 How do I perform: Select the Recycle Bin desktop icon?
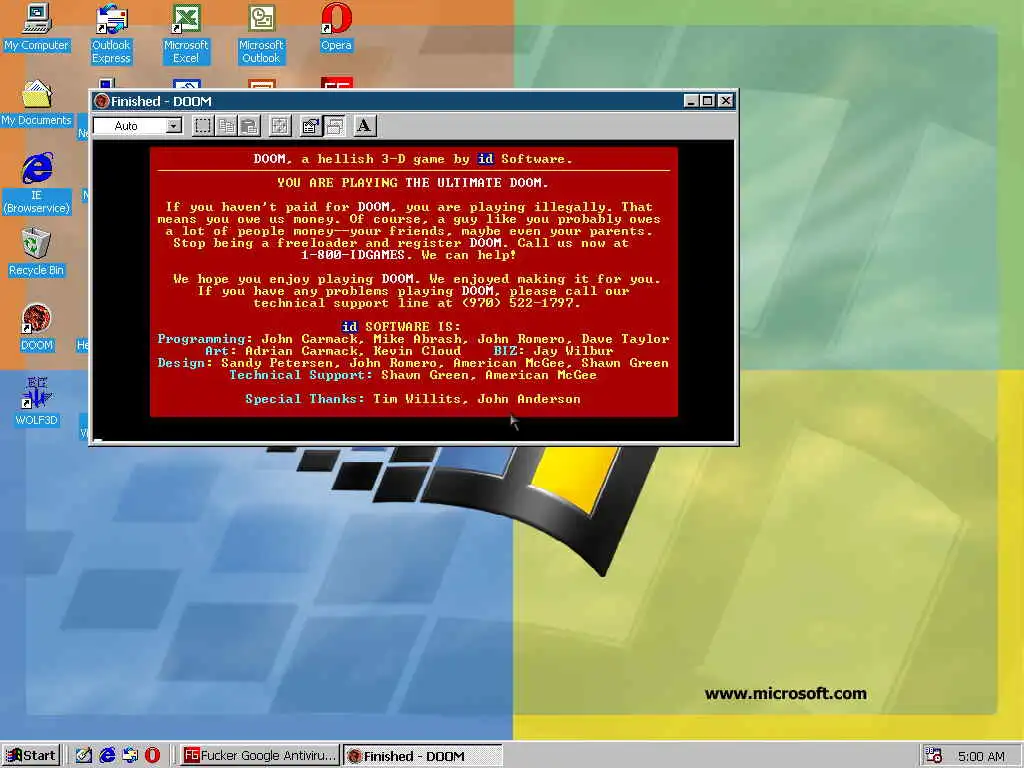(x=36, y=252)
